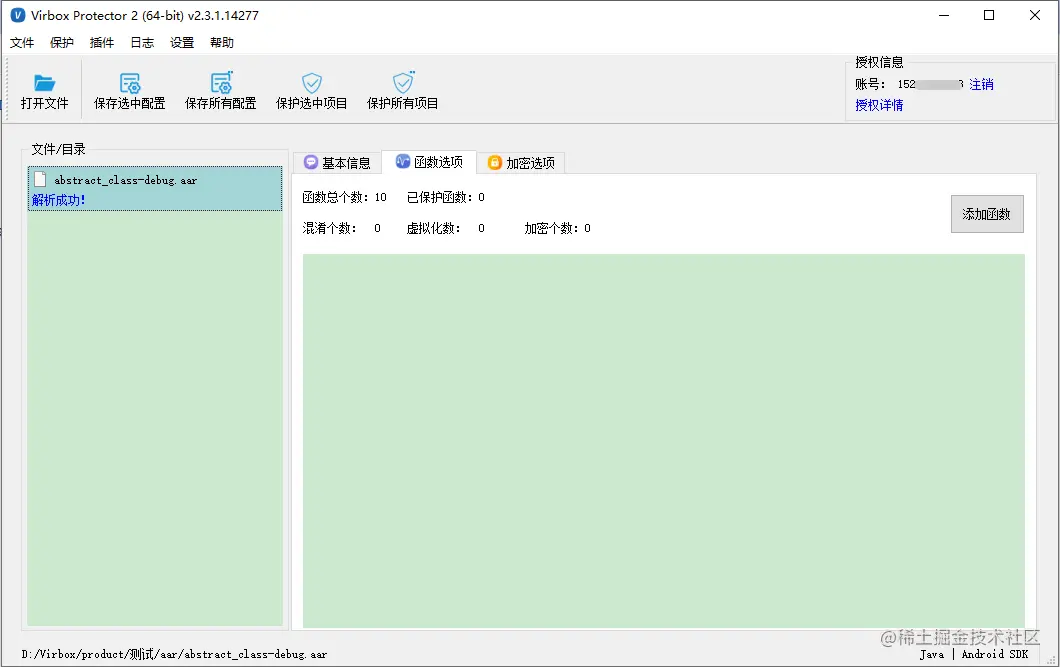Image resolution: width=1060 pixels, height=667 pixels.
Task: Click the 账号 account number text
Action: 929,84
